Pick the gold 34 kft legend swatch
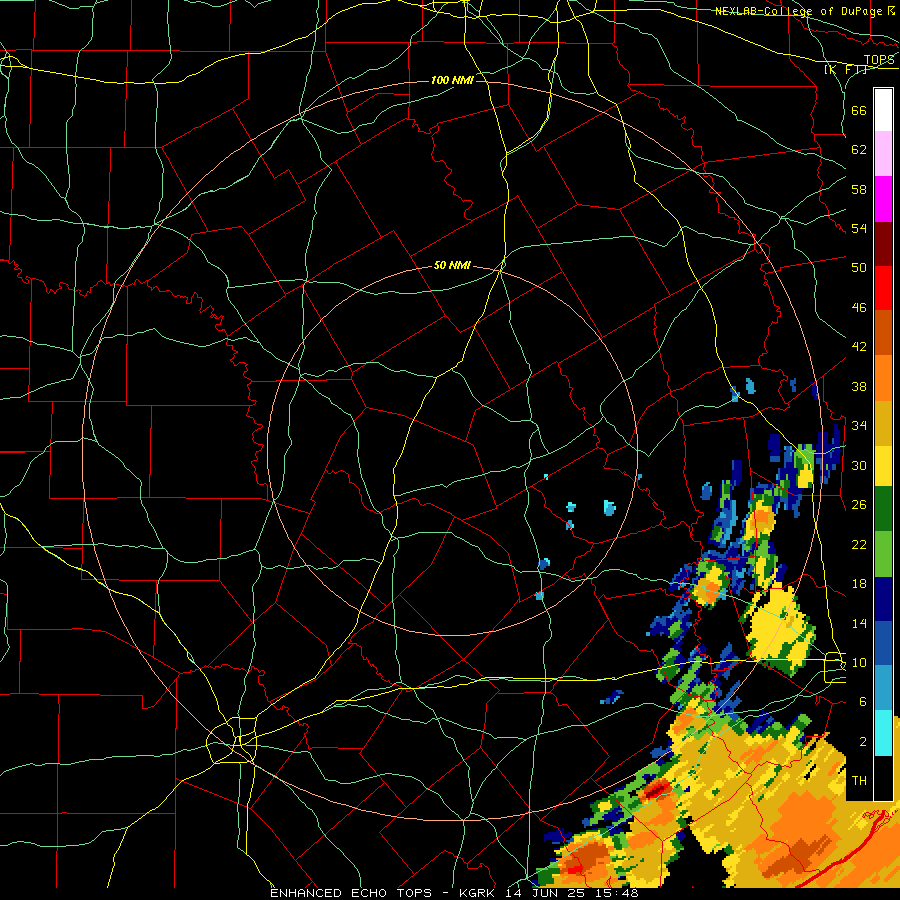Image resolution: width=900 pixels, height=900 pixels. point(883,423)
